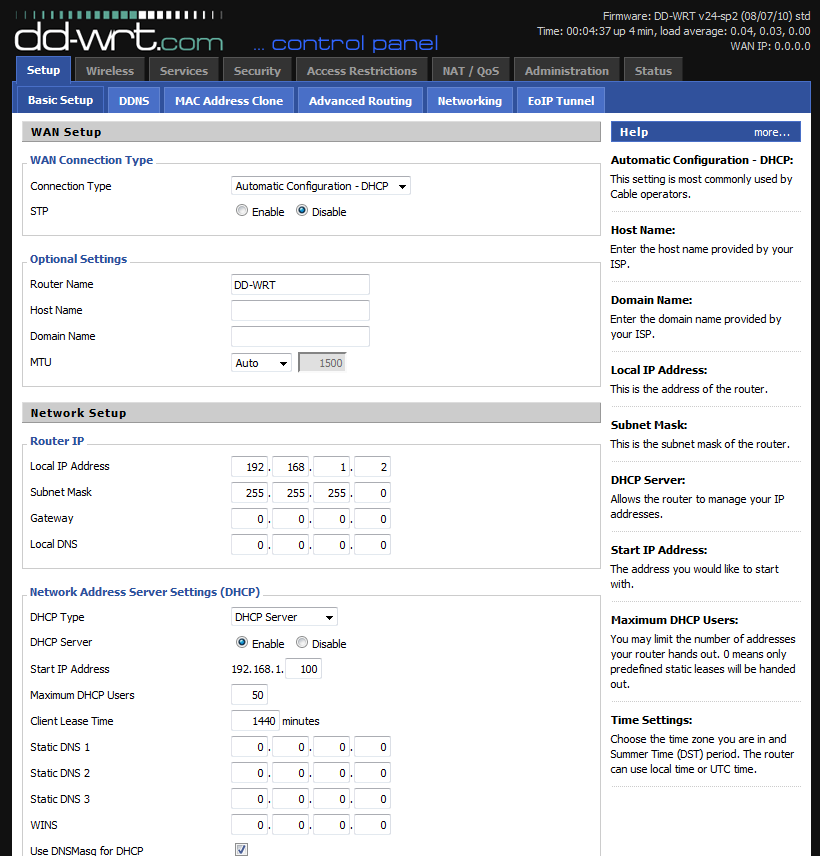This screenshot has height=856, width=820.
Task: Open the Status tab
Action: coord(653,70)
